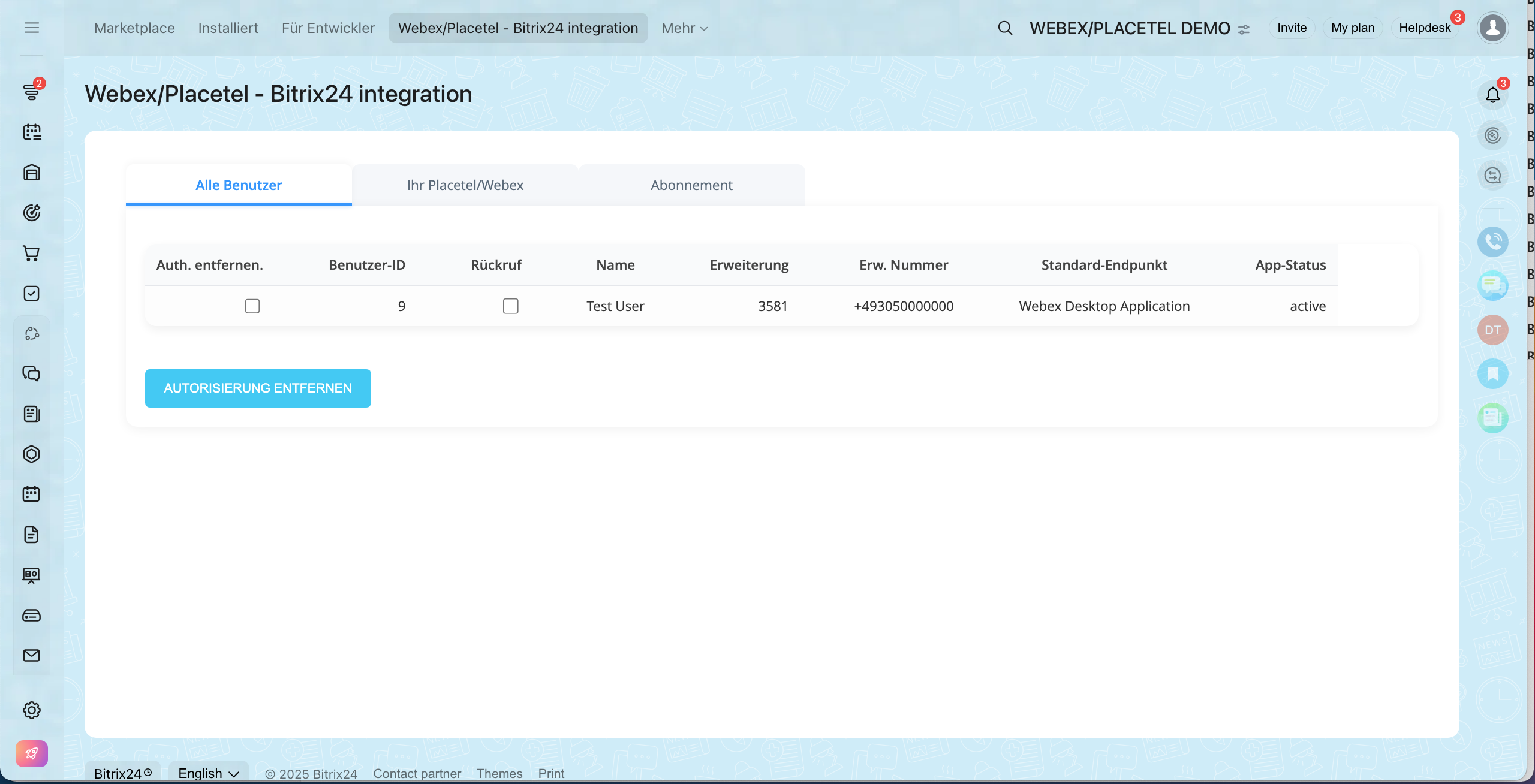The image size is (1535, 784).
Task: Open the settings gear in the sidebar
Action: 31,710
